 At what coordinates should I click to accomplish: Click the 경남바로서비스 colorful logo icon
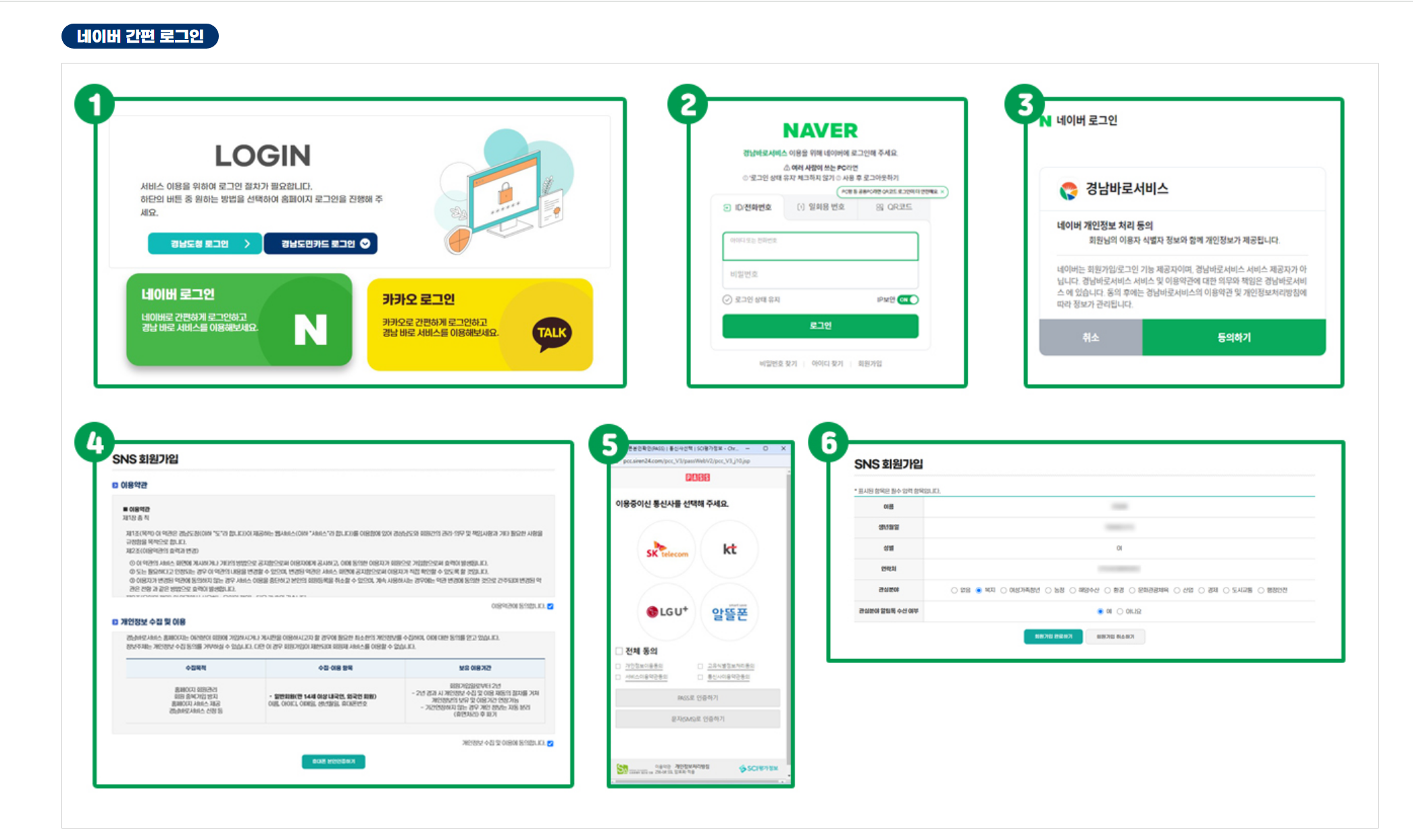1069,190
